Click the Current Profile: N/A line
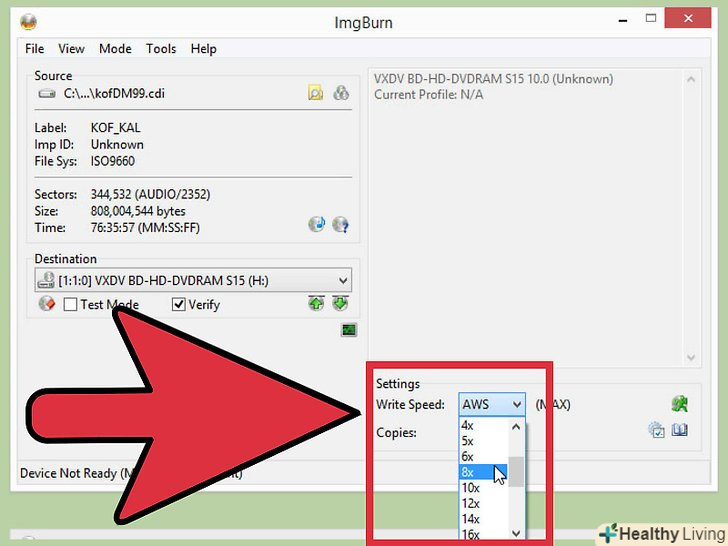This screenshot has height=546, width=728. coord(429,95)
